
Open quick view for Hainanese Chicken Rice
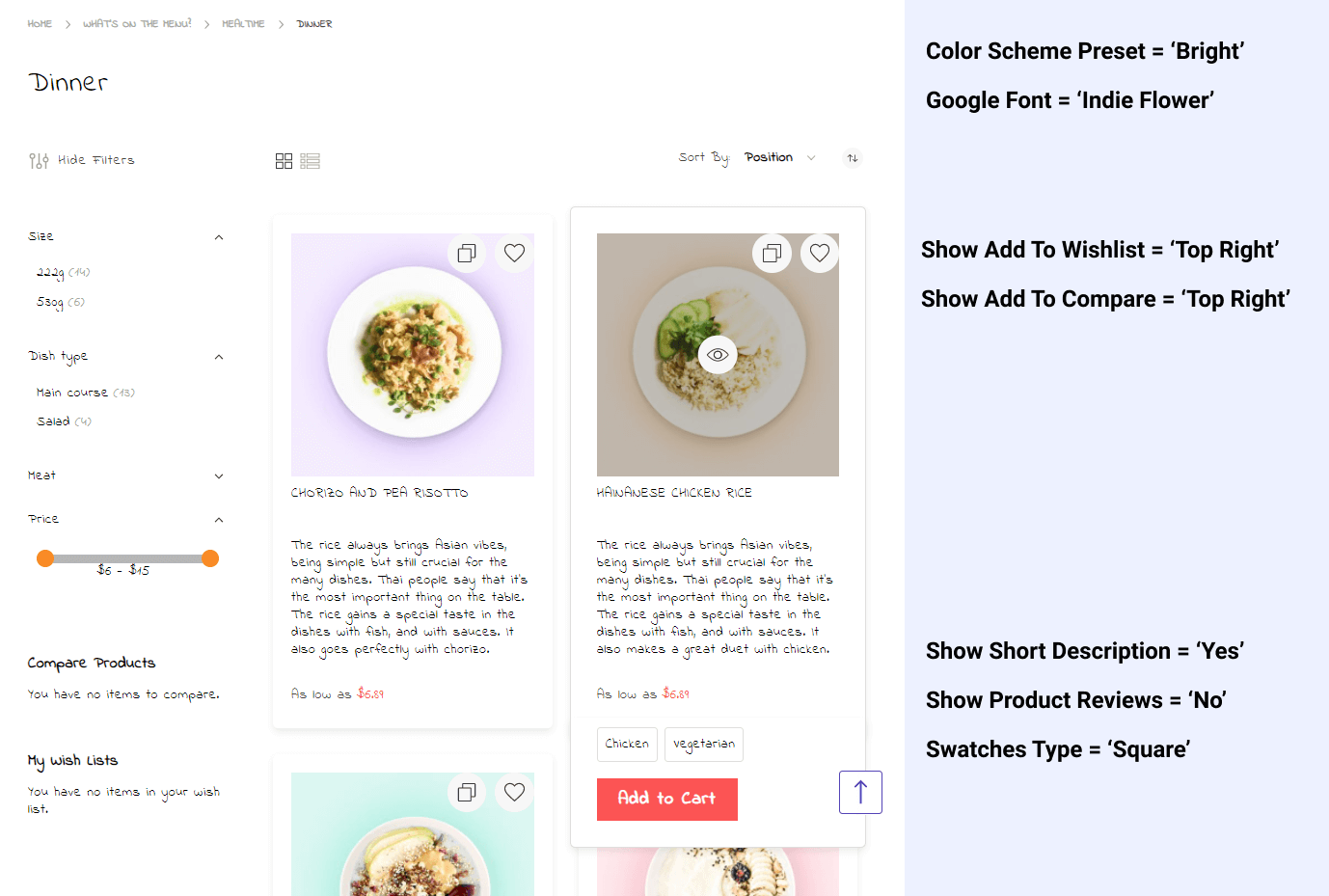click(718, 355)
